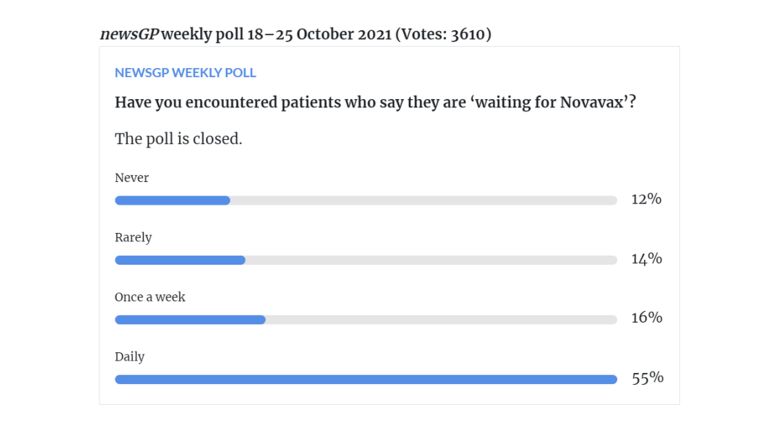The width and height of the screenshot is (760, 446).
Task: Click 'The poll is closed.' notice
Action: pos(179,139)
